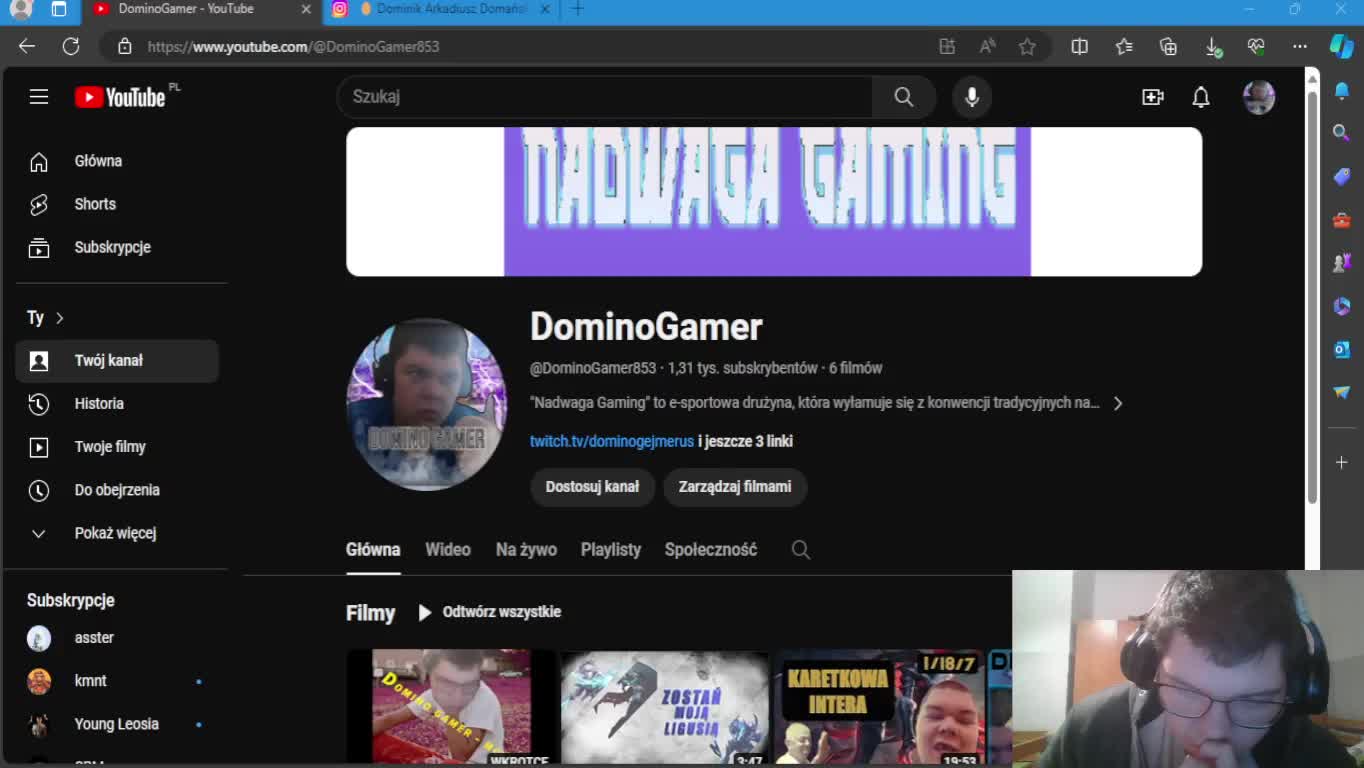1364x768 pixels.
Task: Open Copilot in the Edge toolbar
Action: (1342, 46)
